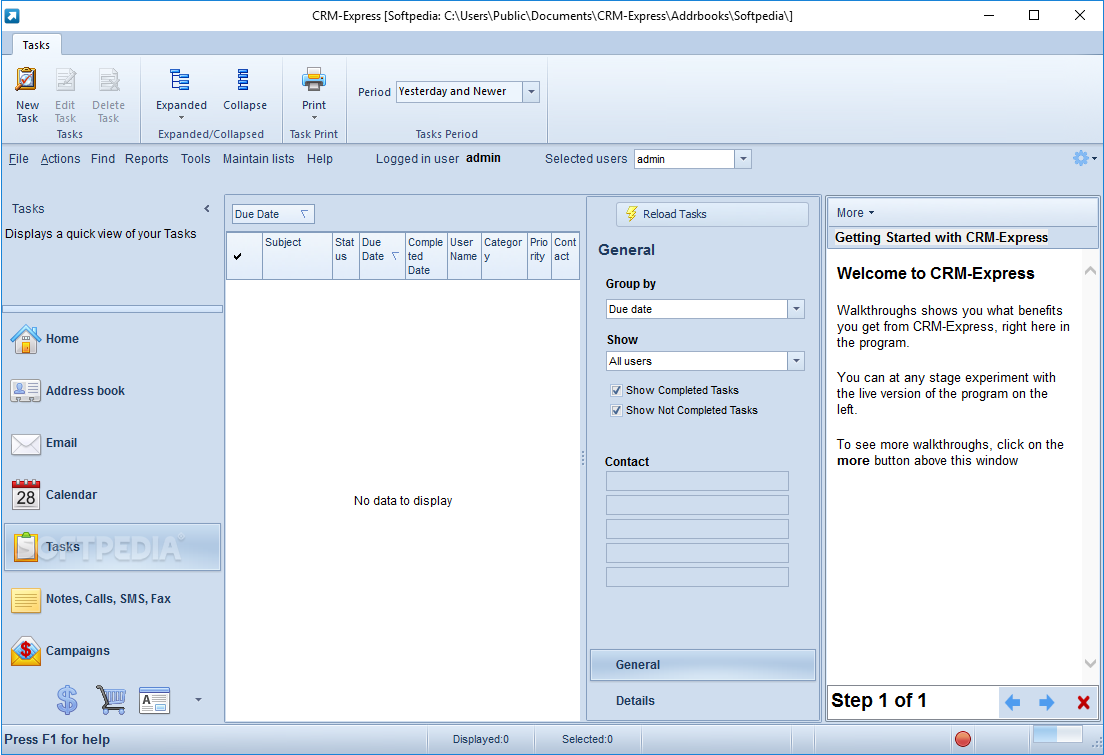
Task: Click the first Contact field
Action: (697, 481)
